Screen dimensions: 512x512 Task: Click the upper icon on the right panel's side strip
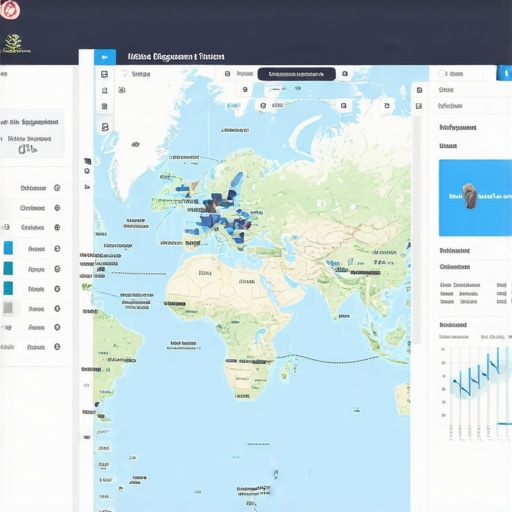click(x=419, y=90)
